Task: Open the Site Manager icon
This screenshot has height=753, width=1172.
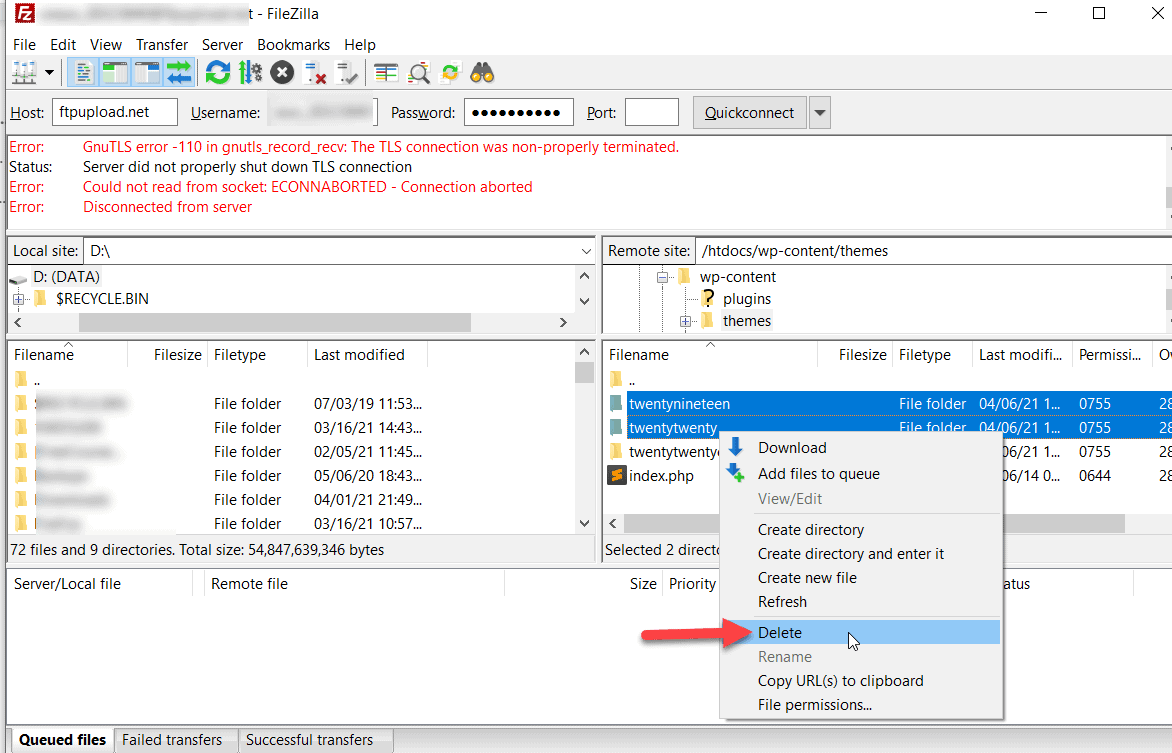Action: pyautogui.click(x=24, y=73)
